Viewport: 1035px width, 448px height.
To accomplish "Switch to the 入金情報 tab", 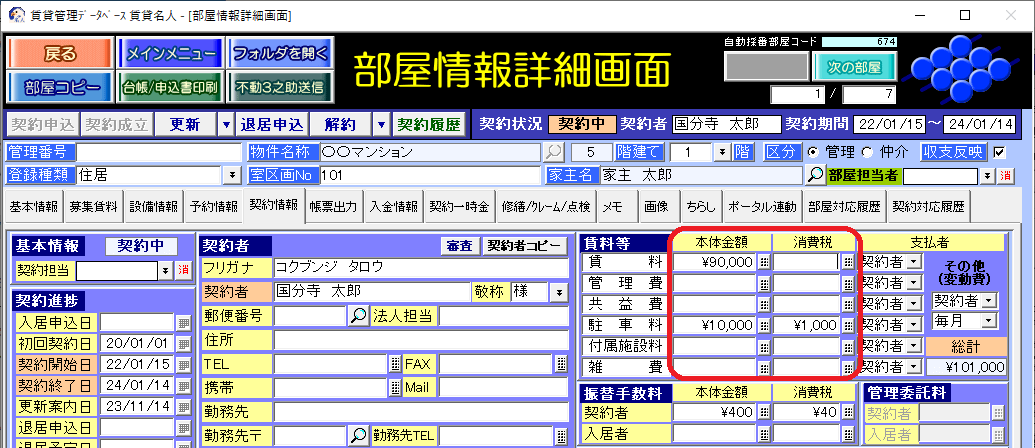I will click(393, 207).
